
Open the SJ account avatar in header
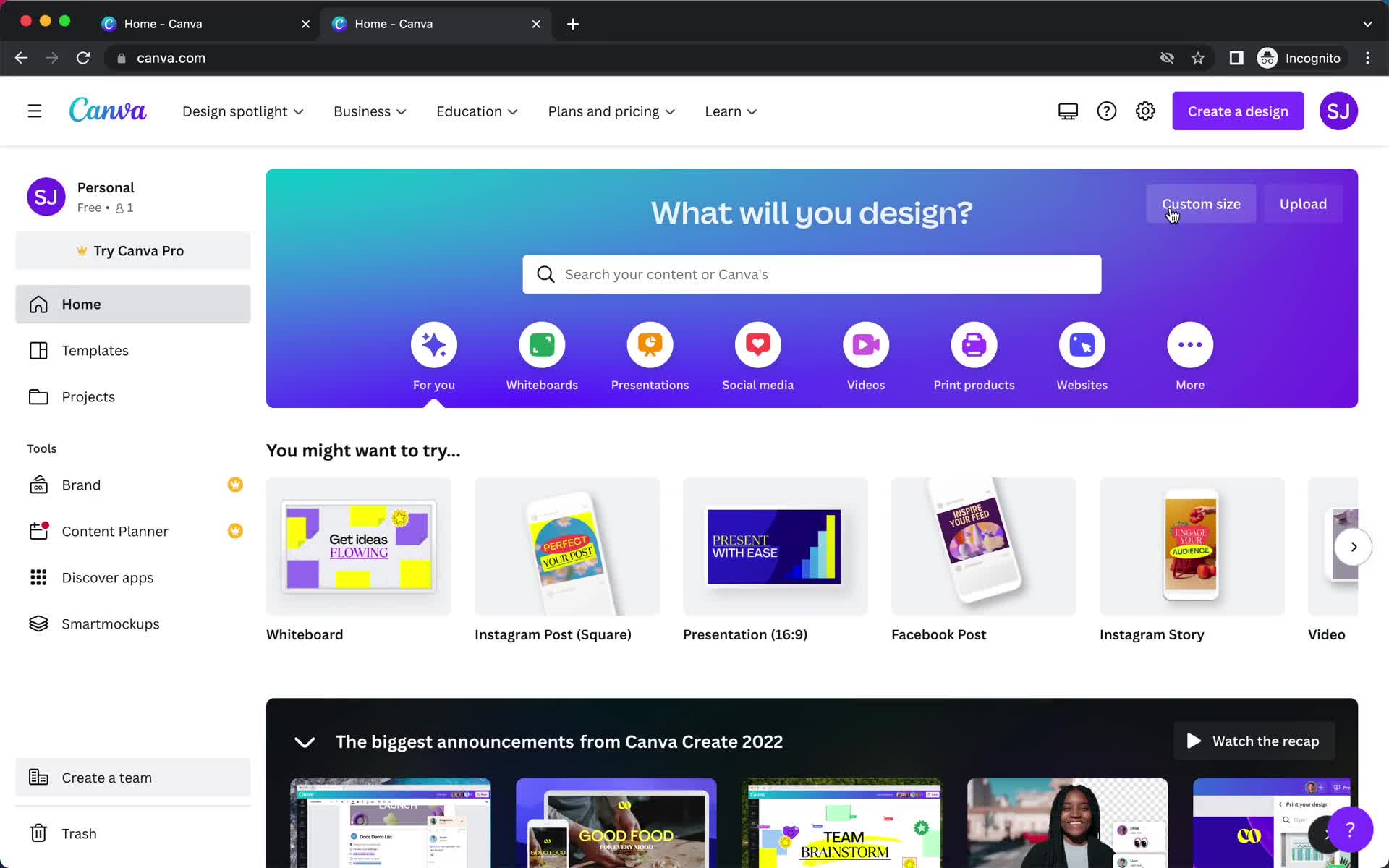1338,111
